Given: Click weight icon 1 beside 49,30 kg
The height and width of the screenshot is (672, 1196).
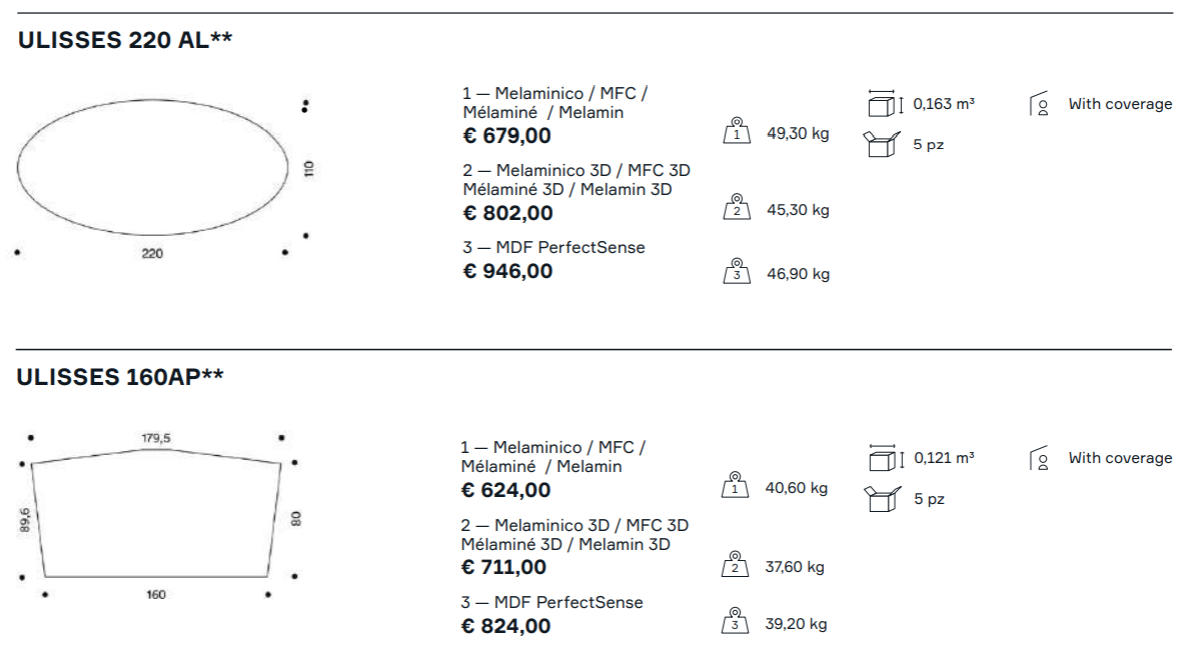Looking at the screenshot, I should (737, 131).
